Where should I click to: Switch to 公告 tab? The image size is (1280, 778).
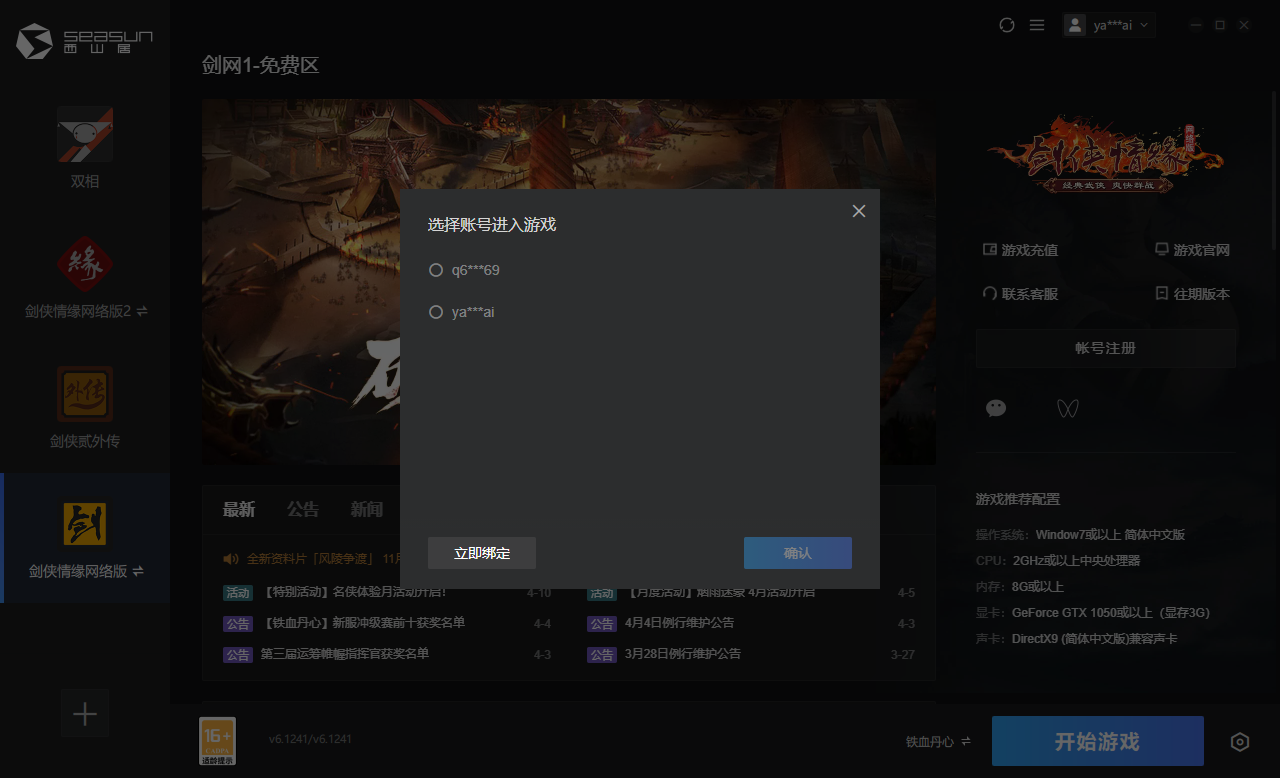(x=303, y=510)
